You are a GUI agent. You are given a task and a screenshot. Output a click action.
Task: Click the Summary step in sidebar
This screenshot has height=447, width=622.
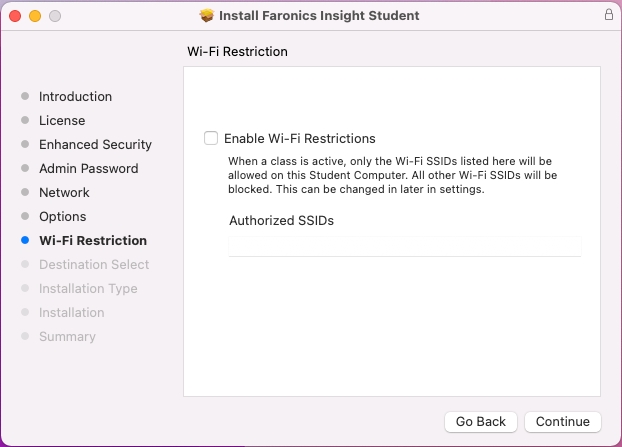[x=67, y=337]
